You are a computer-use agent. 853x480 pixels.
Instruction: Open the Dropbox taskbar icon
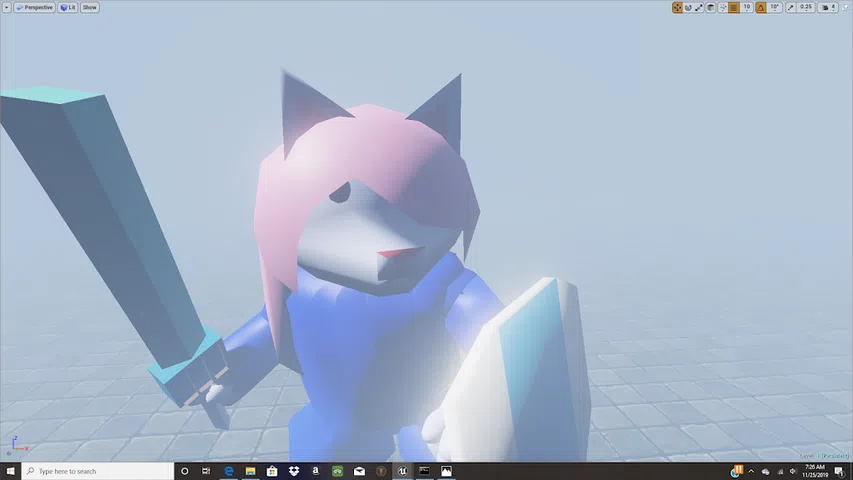pyautogui.click(x=294, y=471)
